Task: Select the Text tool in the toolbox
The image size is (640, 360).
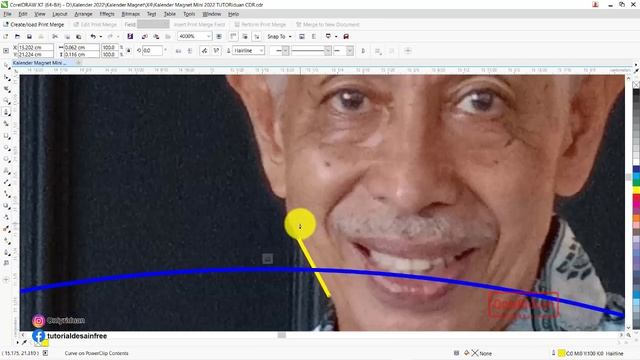Action: pos(7,171)
